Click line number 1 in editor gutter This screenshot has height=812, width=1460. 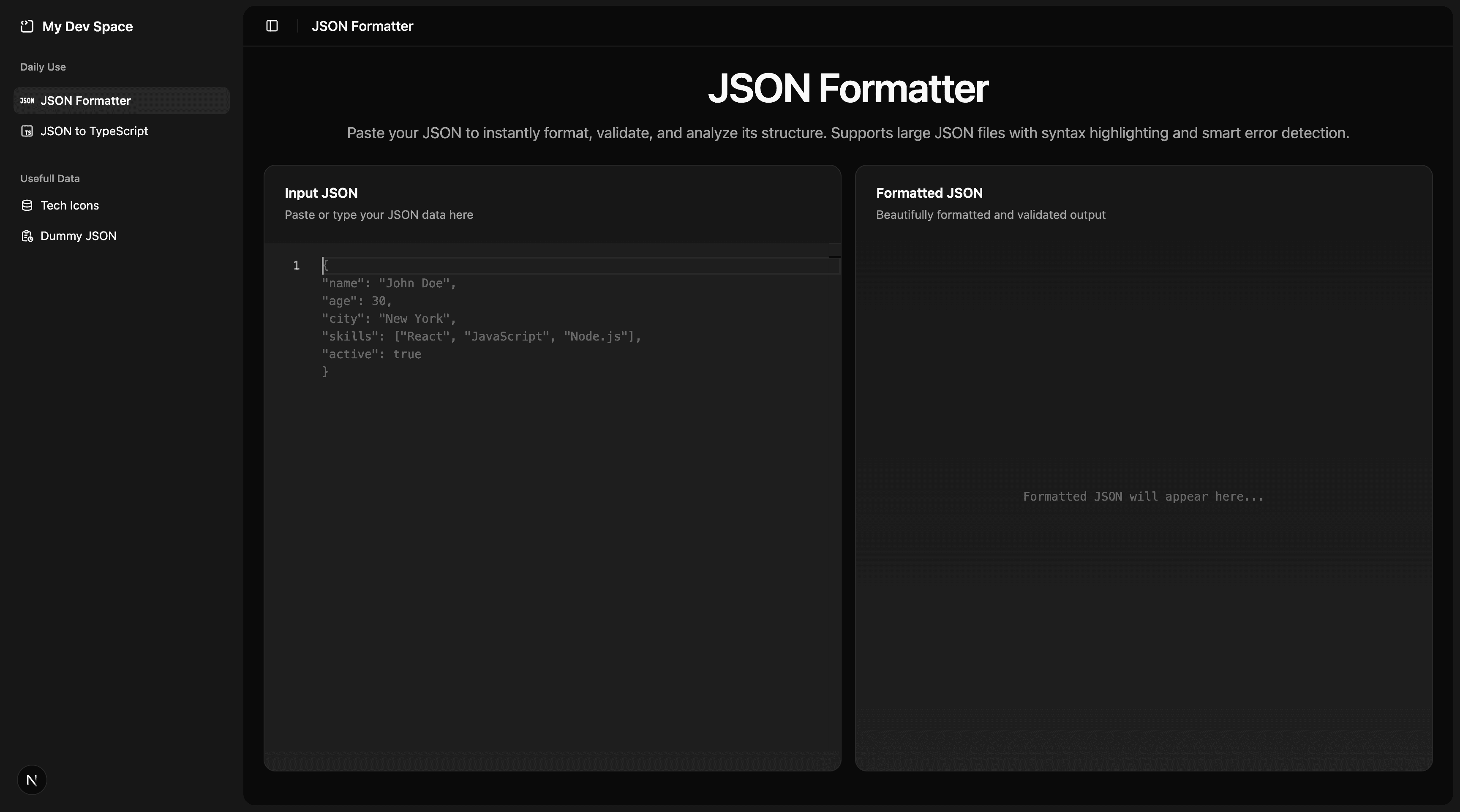tap(296, 266)
